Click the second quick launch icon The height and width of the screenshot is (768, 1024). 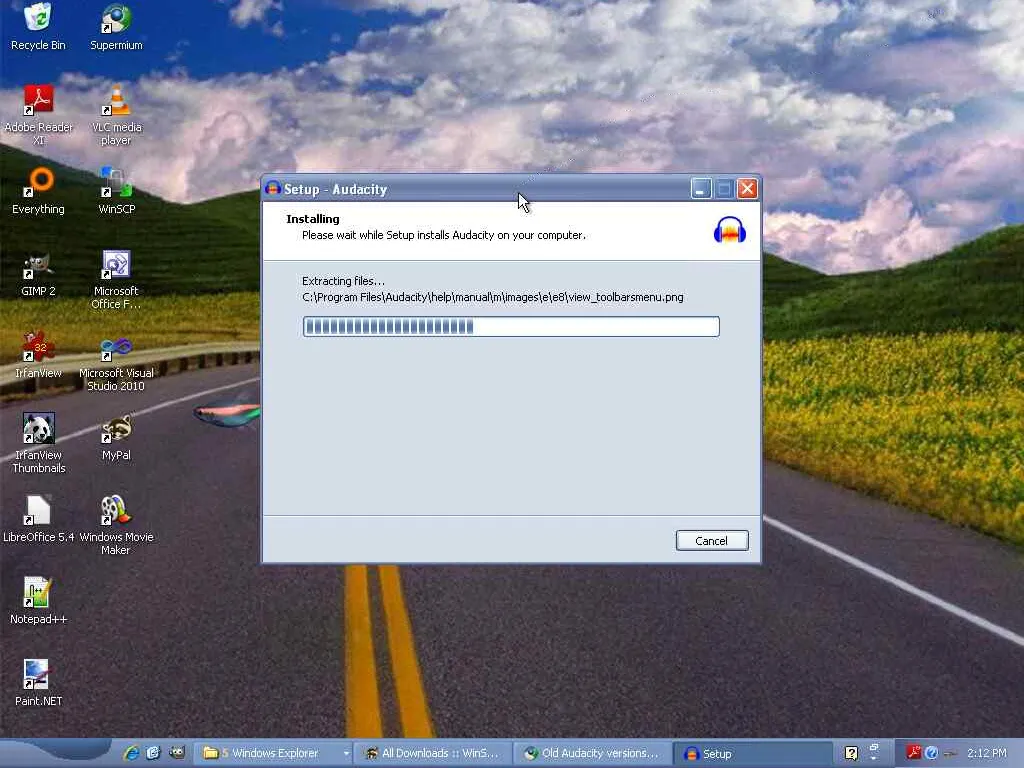pos(153,753)
